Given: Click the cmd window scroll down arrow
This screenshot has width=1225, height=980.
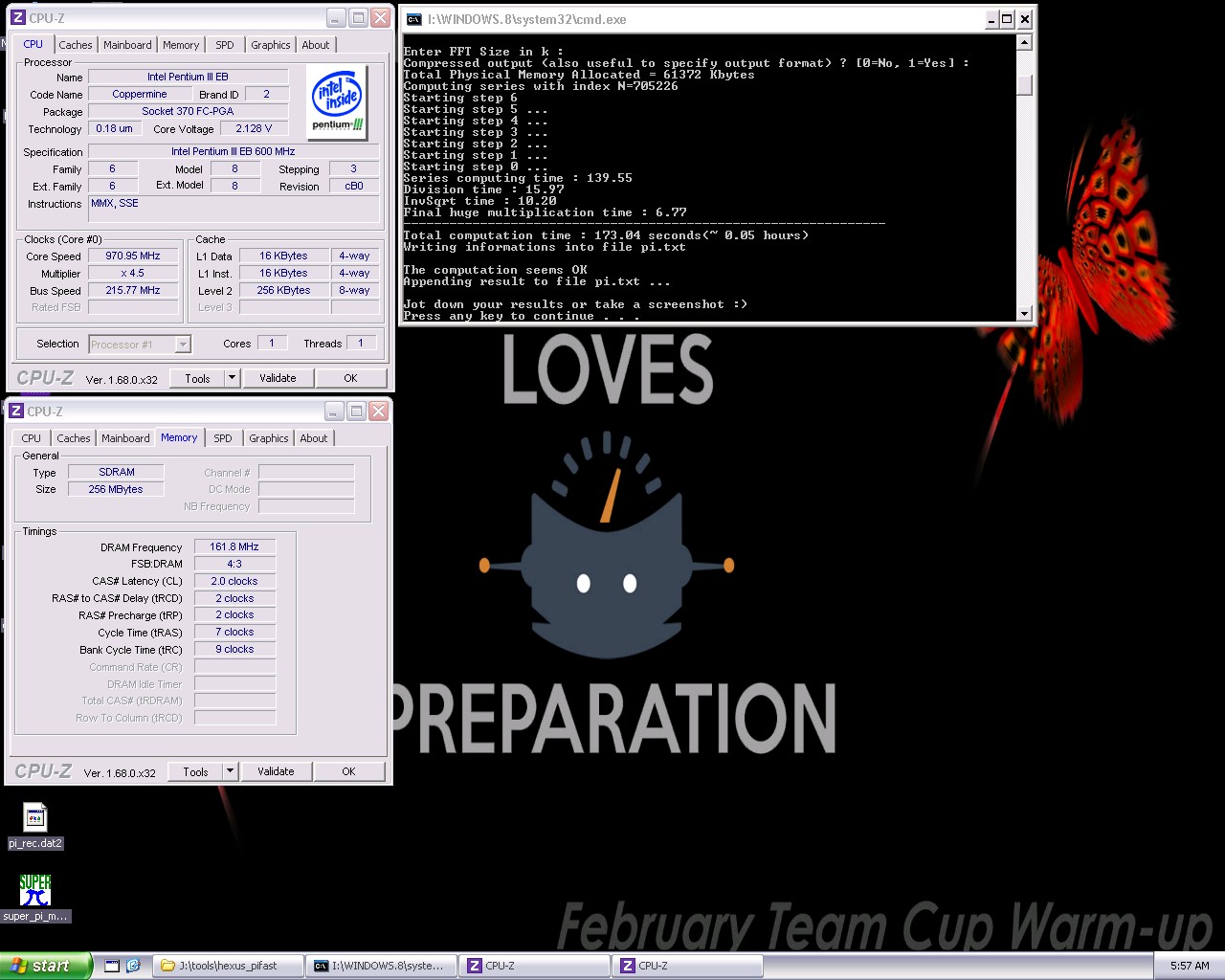Looking at the screenshot, I should pos(1024,313).
